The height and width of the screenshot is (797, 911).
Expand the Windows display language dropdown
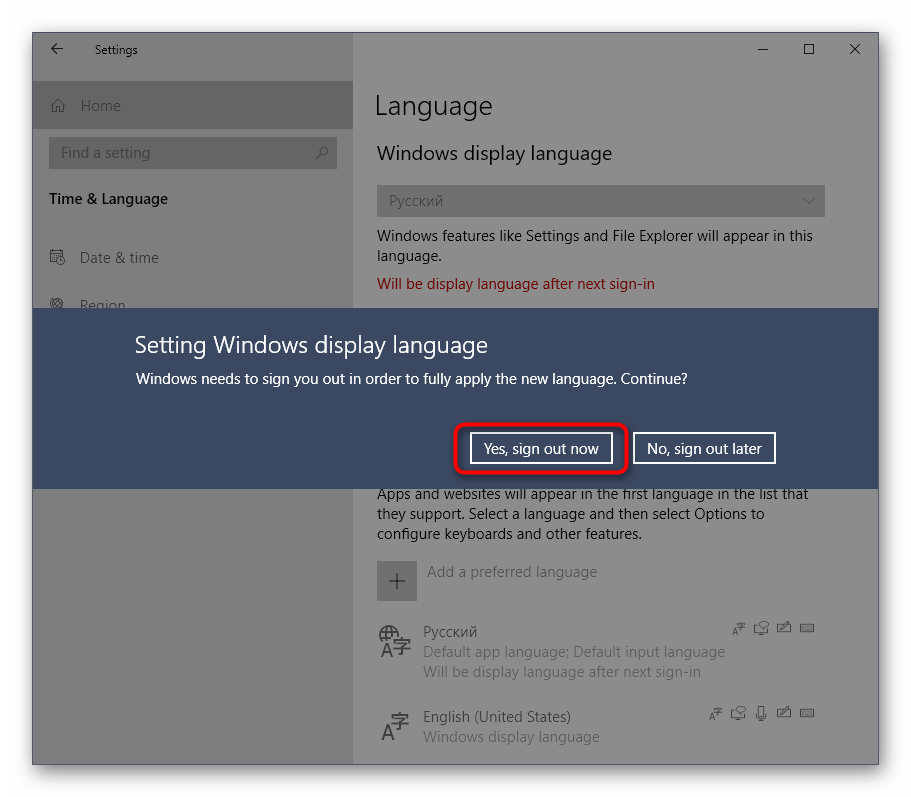pyautogui.click(x=600, y=201)
